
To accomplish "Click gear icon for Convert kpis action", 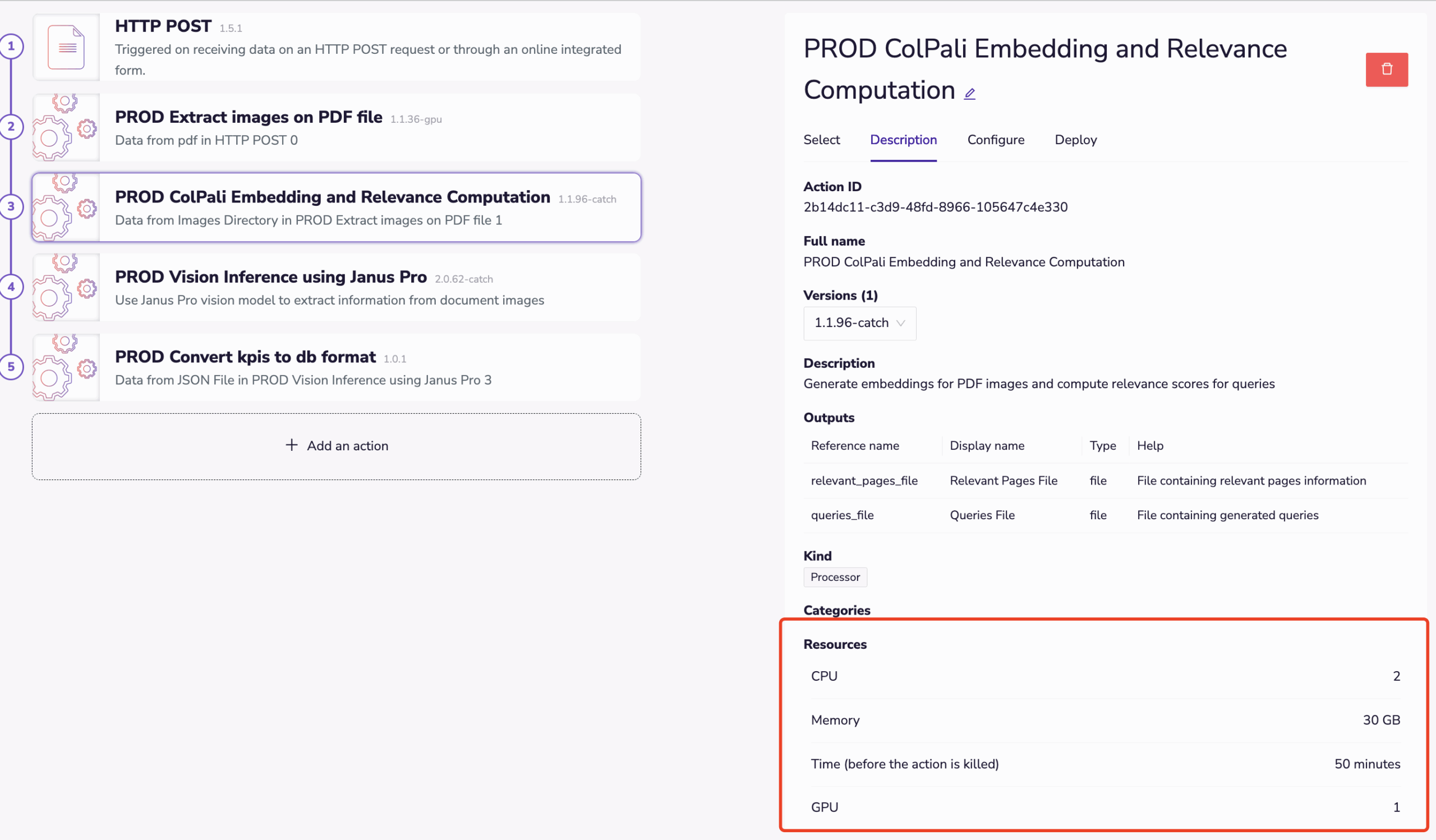I will point(65,367).
